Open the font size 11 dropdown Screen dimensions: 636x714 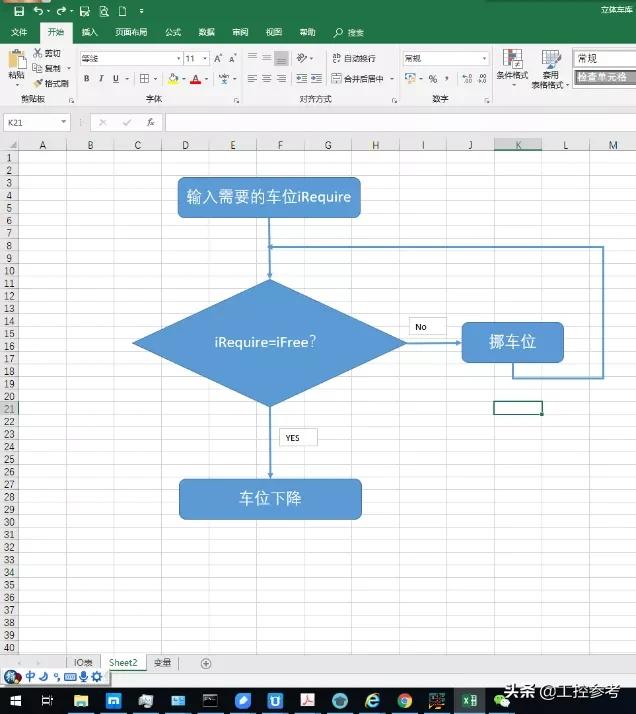tap(205, 58)
